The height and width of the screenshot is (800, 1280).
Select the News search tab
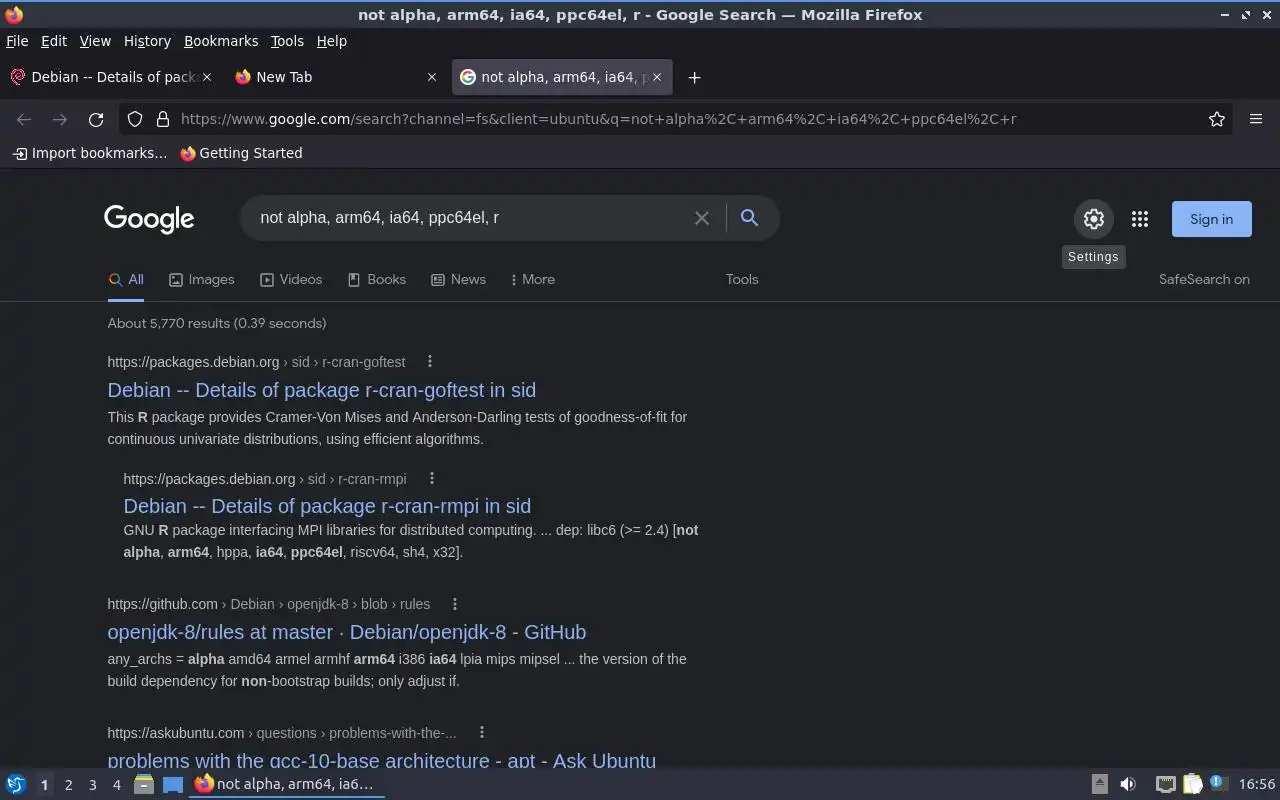[458, 280]
